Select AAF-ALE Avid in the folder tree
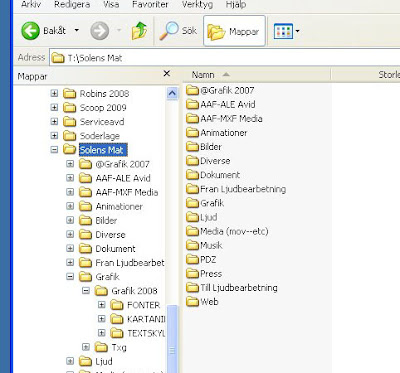The width and height of the screenshot is (400, 373). coord(123,178)
